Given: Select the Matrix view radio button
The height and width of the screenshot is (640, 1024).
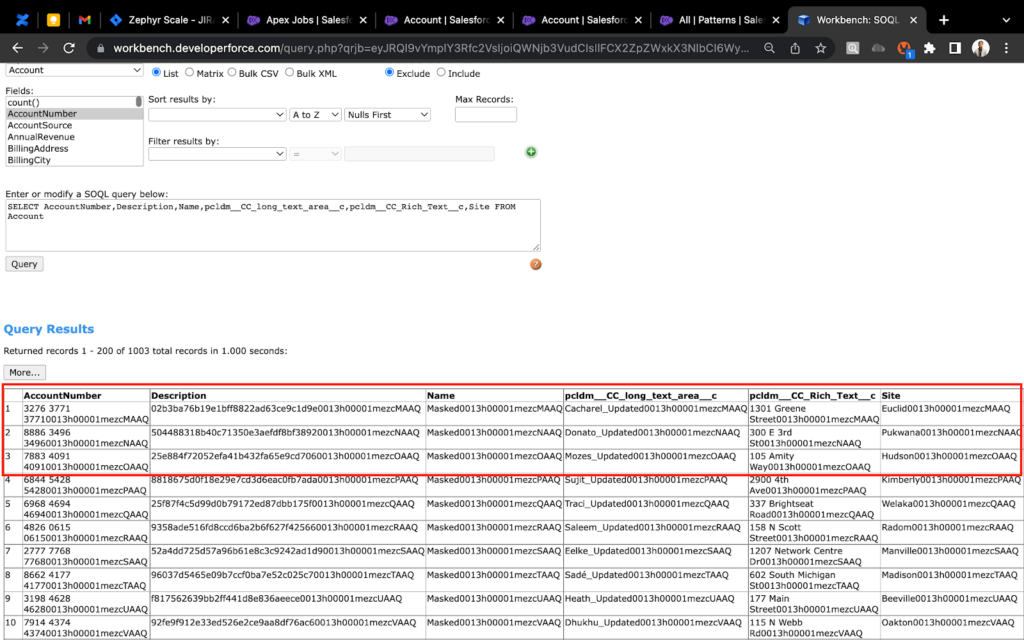Looking at the screenshot, I should [190, 72].
